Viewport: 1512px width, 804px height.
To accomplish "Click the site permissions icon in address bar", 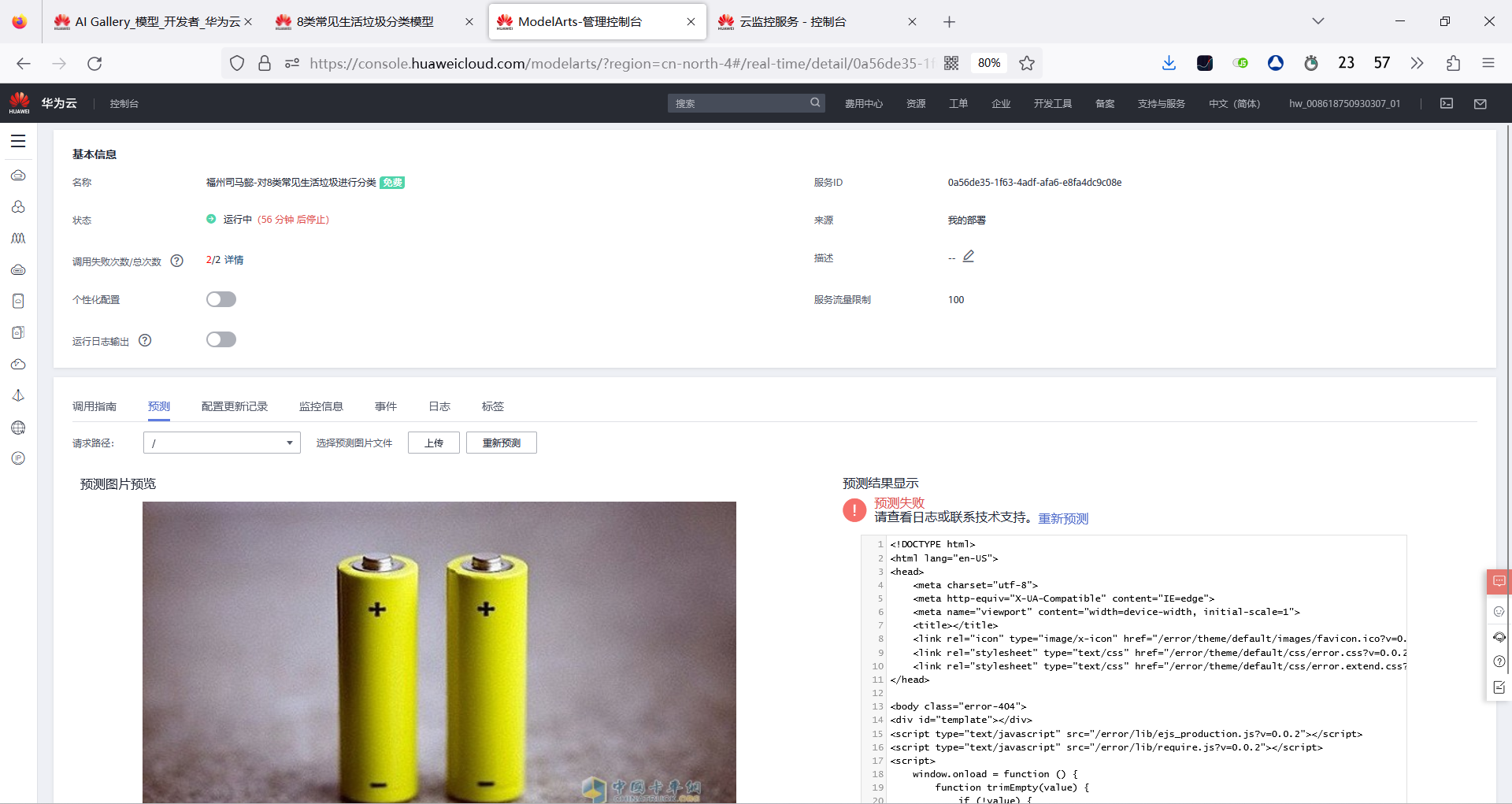I will (x=292, y=63).
